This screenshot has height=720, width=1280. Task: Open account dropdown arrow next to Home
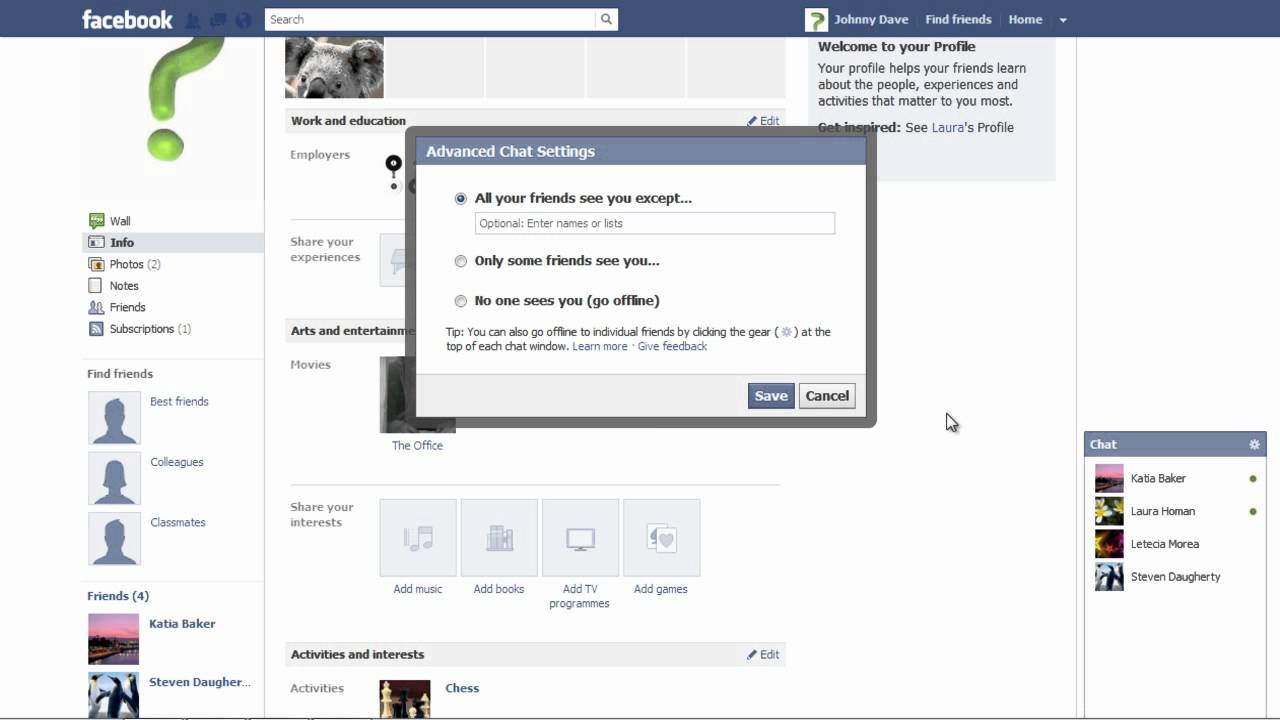pos(1063,20)
